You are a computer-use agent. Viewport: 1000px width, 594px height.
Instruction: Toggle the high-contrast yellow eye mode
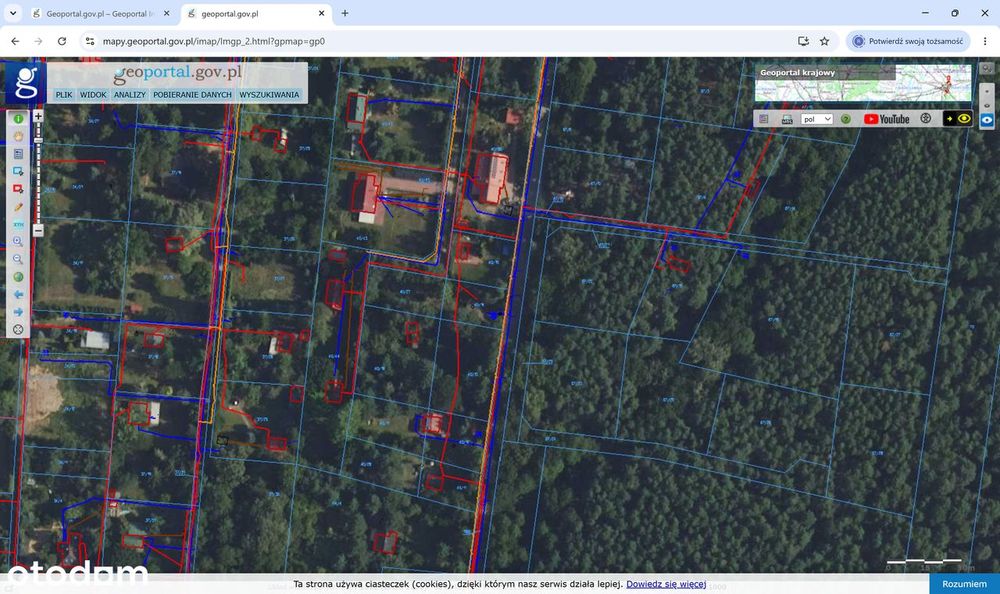[957, 119]
